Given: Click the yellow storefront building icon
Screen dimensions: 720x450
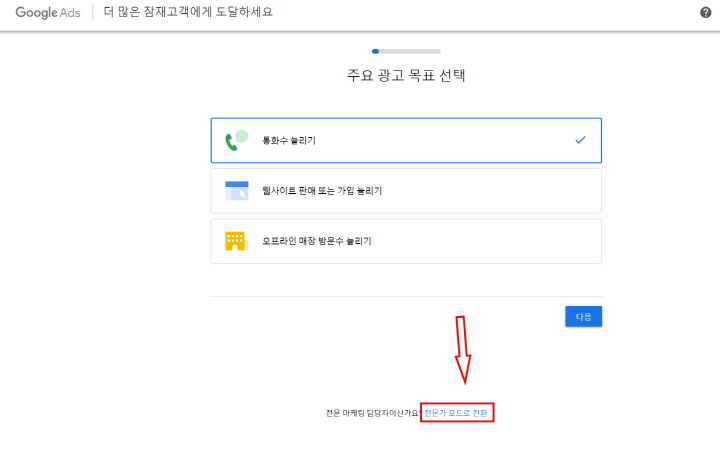Looking at the screenshot, I should (x=236, y=241).
